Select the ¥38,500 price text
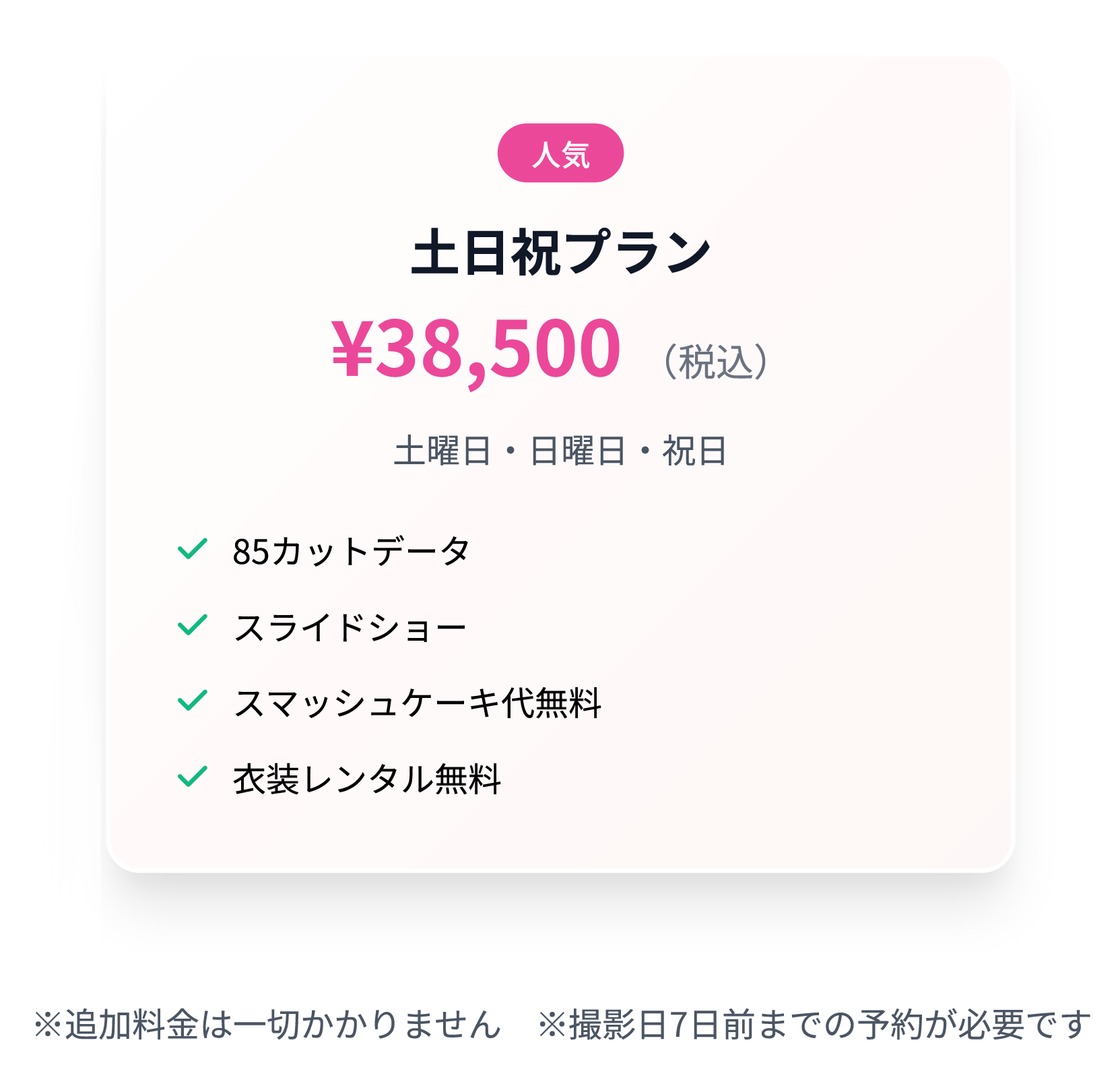The height and width of the screenshot is (1086, 1120). (x=476, y=350)
